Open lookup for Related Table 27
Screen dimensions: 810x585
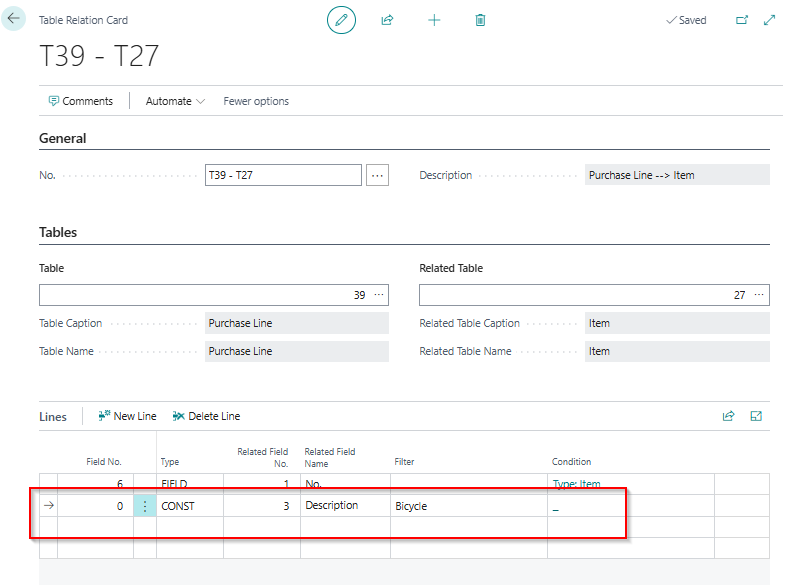(759, 295)
